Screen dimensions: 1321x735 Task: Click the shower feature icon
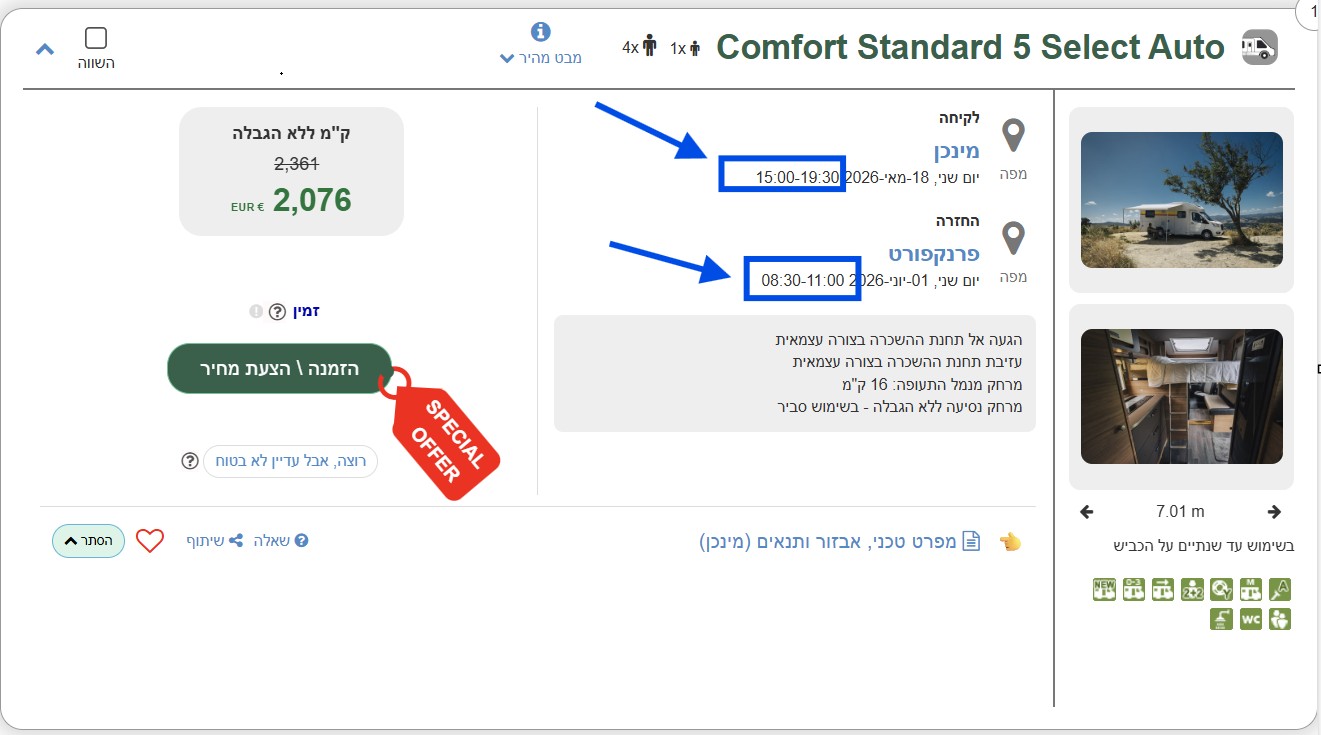point(1222,619)
